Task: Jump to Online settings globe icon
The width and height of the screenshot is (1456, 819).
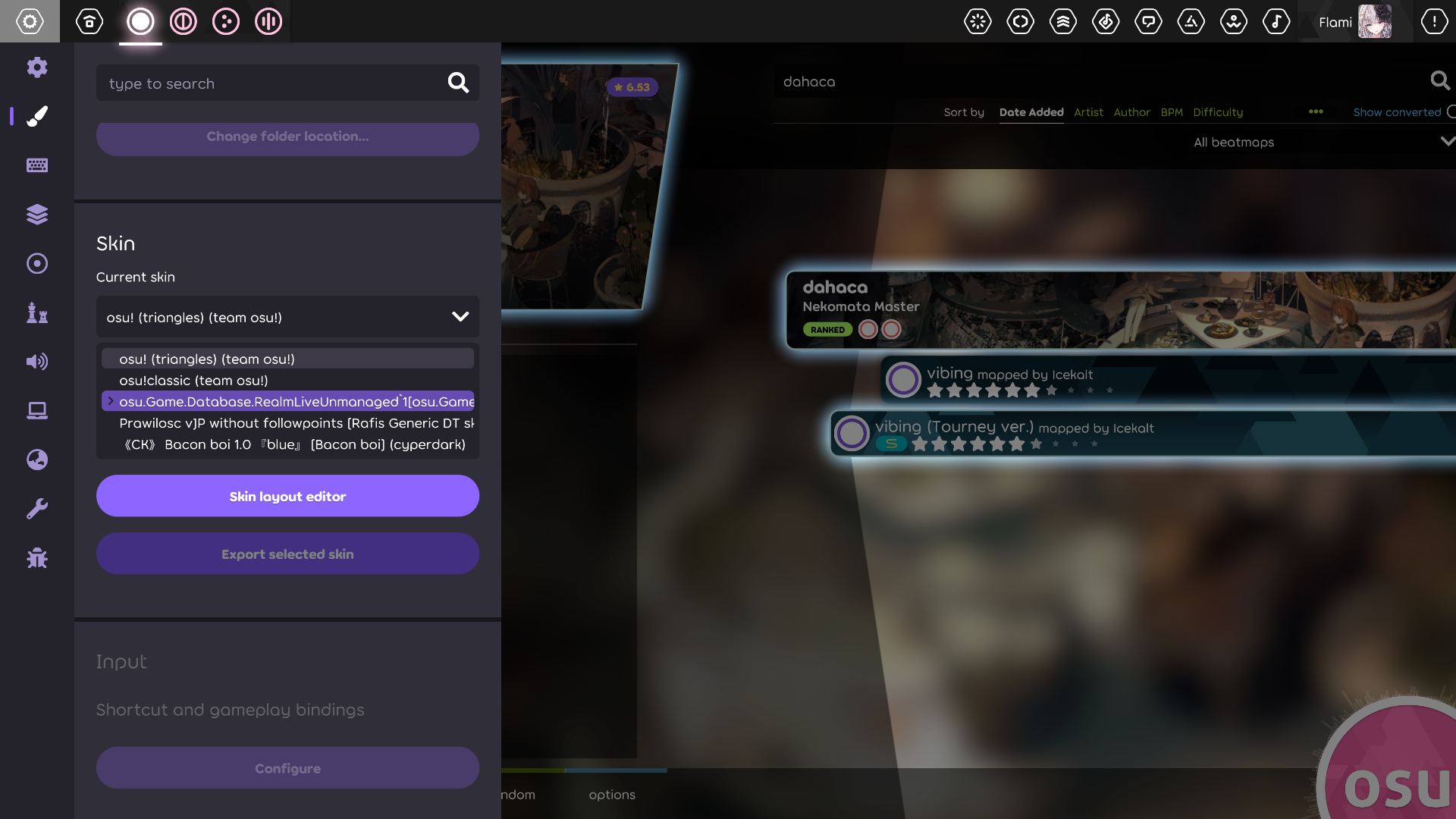Action: click(x=37, y=460)
